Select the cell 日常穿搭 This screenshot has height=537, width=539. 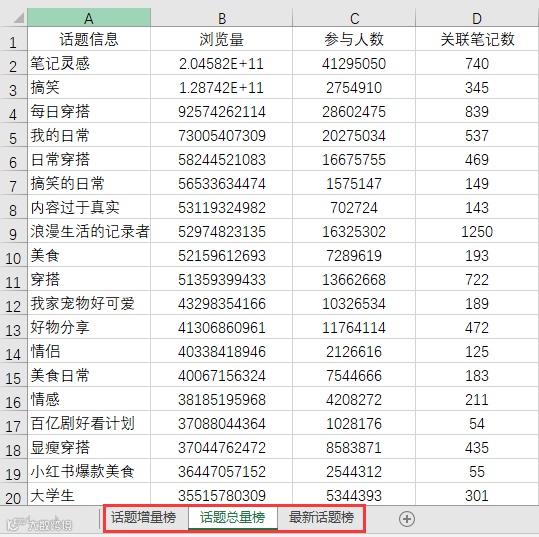[89, 159]
